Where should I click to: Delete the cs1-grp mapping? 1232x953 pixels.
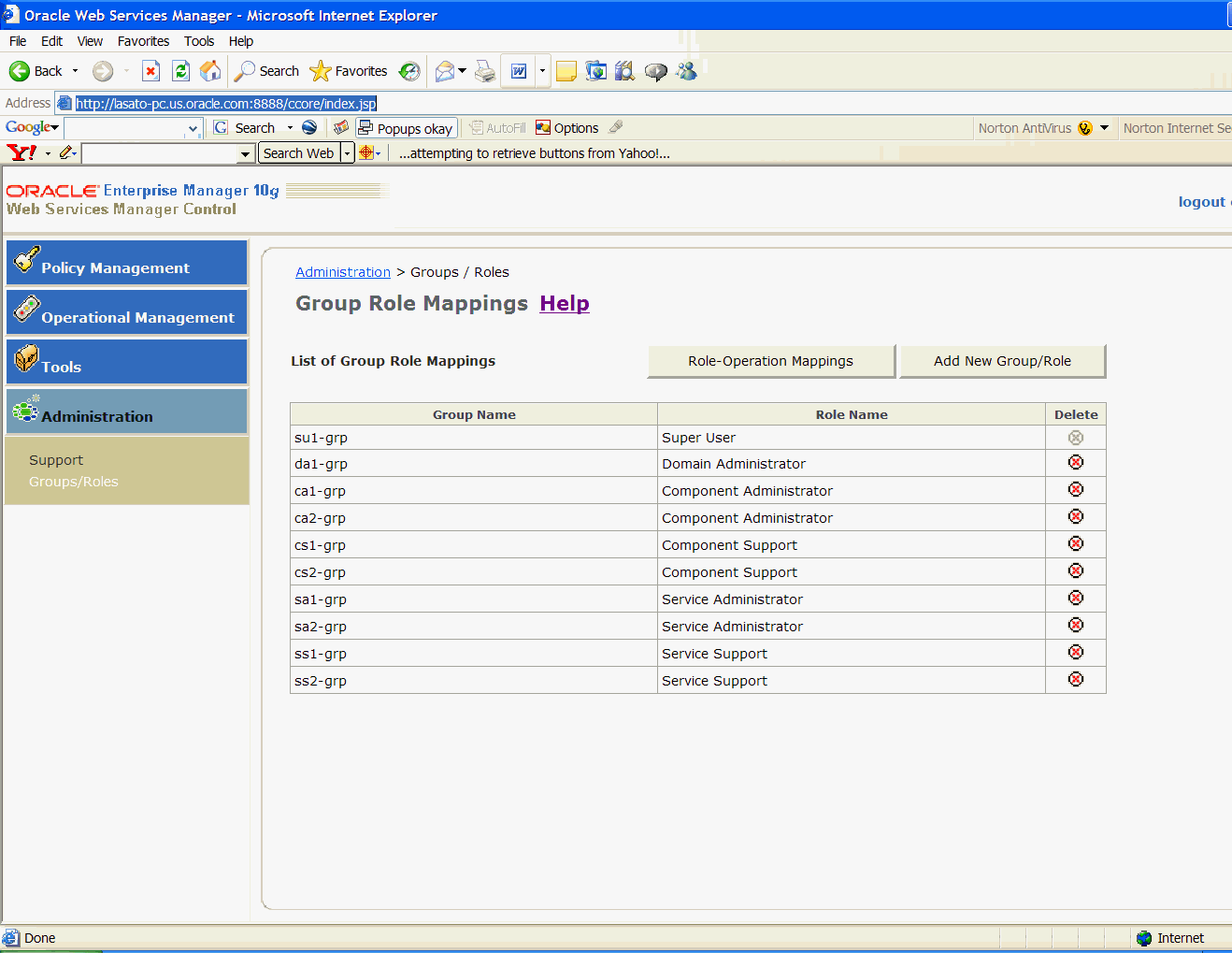click(1076, 543)
